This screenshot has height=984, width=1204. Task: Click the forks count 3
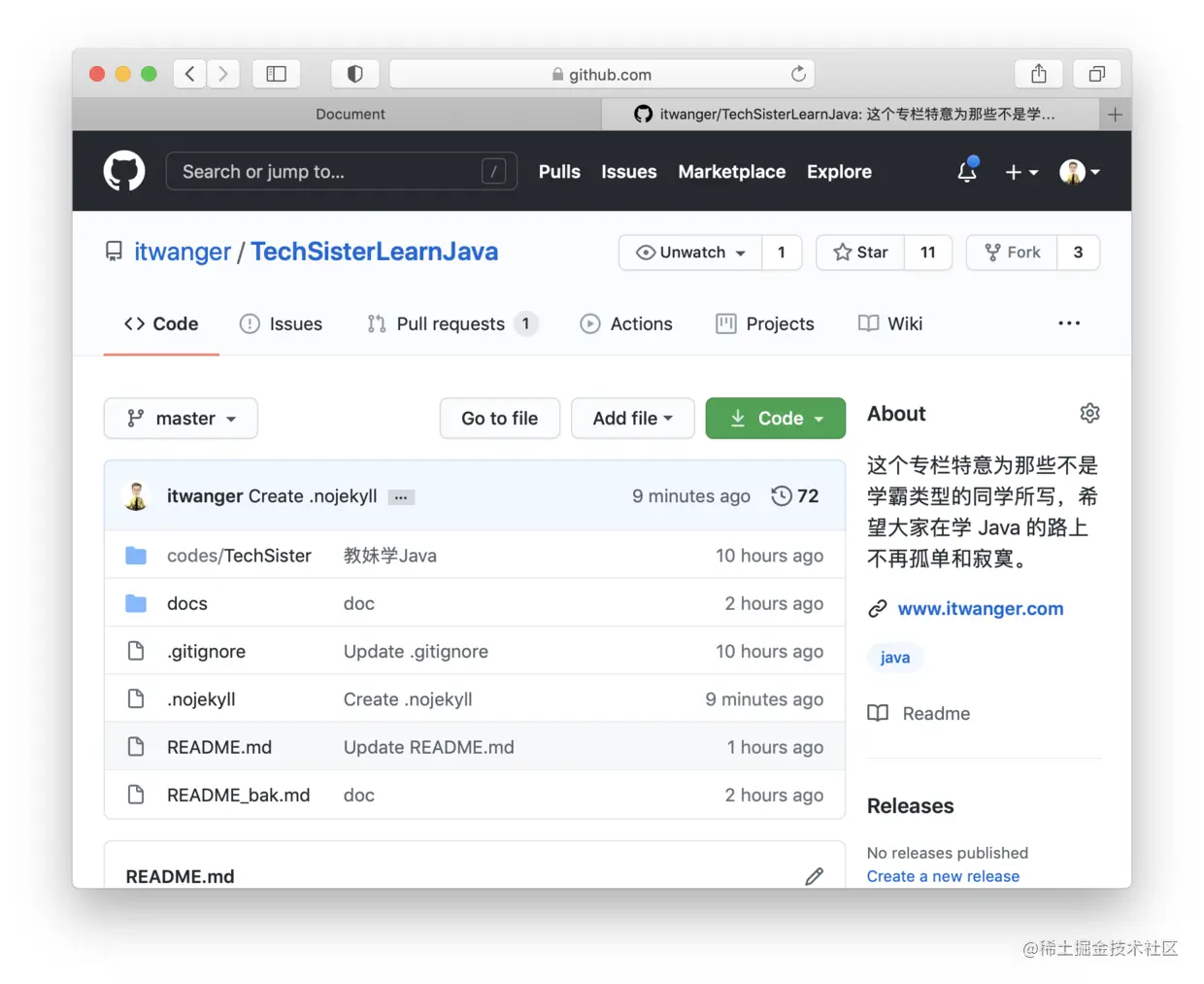point(1078,253)
